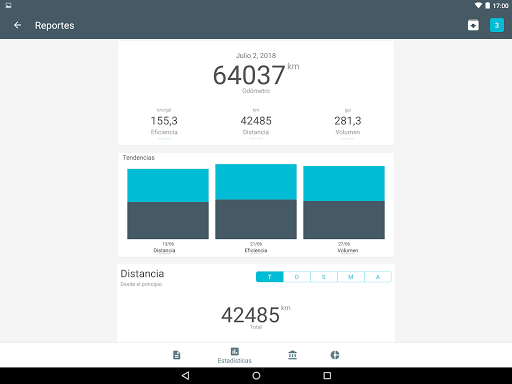512x384 pixels.
Task: Tap Android back navigation button
Action: point(186,376)
